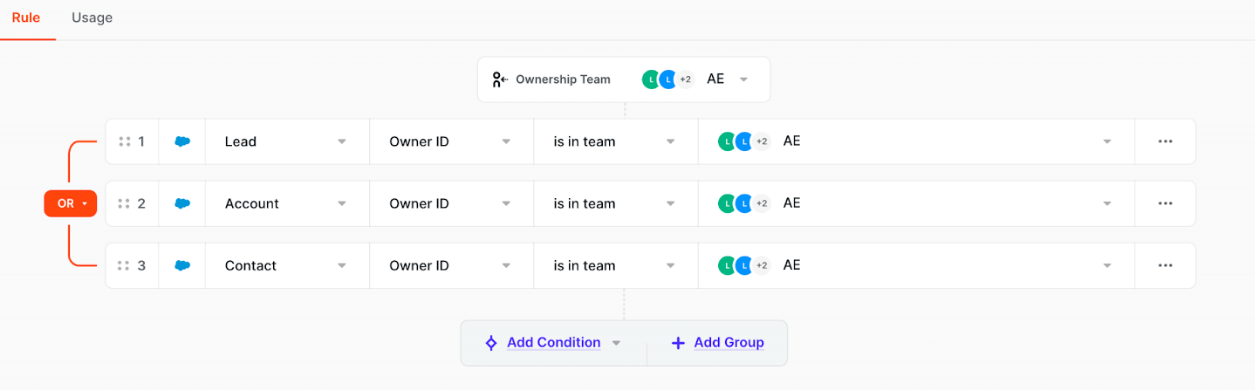Open the three-dot menu for Account condition
The height and width of the screenshot is (390, 1255).
tap(1165, 204)
